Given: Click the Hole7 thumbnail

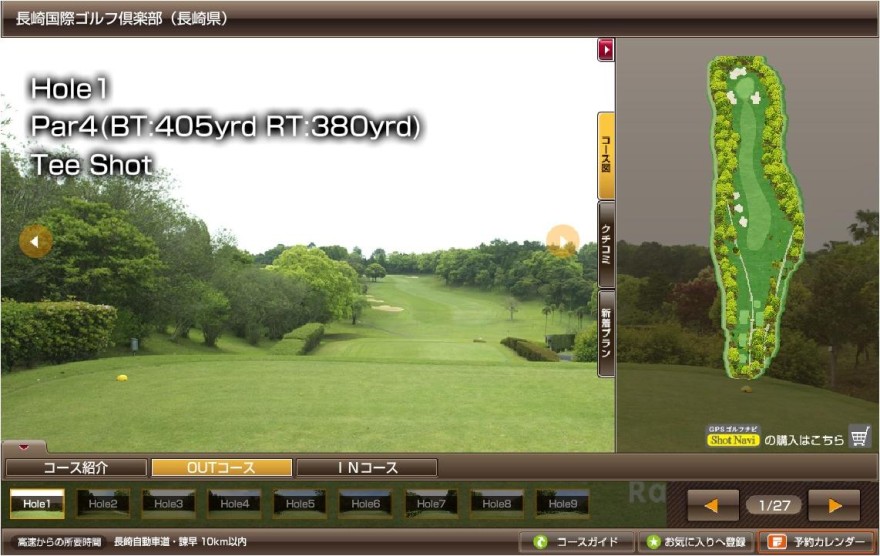Looking at the screenshot, I should (x=431, y=504).
